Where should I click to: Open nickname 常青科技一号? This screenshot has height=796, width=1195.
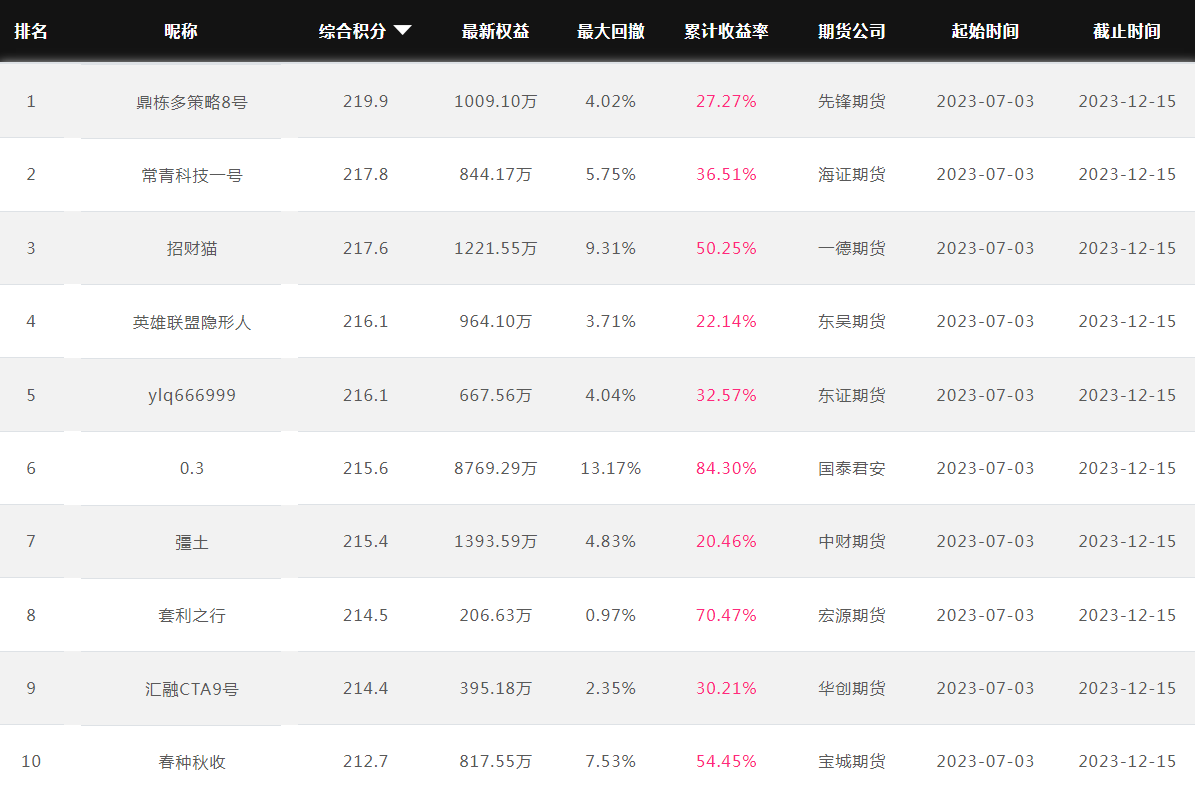click(191, 175)
